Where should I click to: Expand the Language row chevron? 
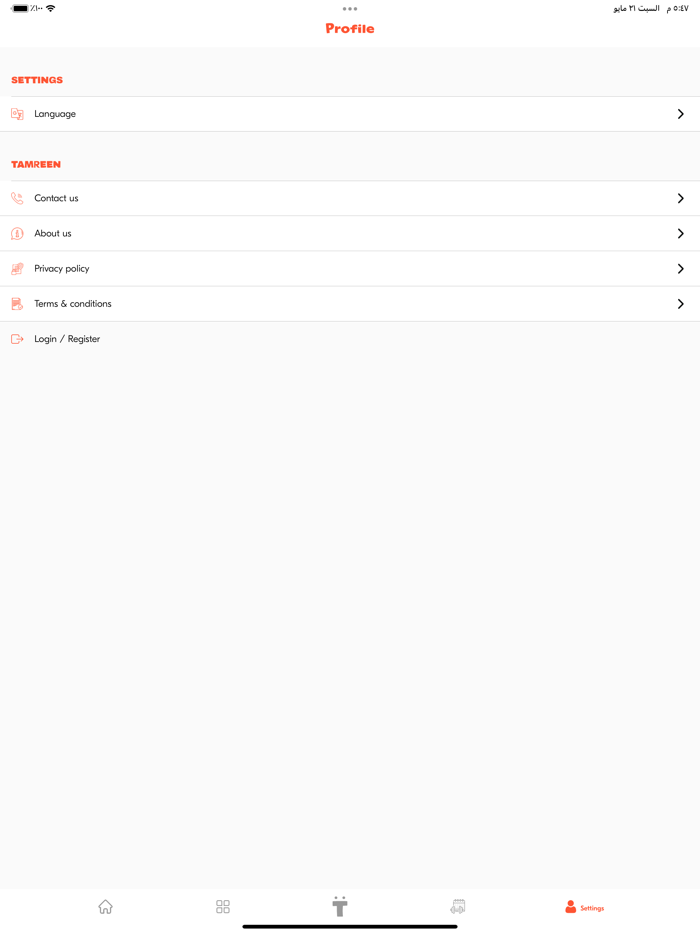681,113
